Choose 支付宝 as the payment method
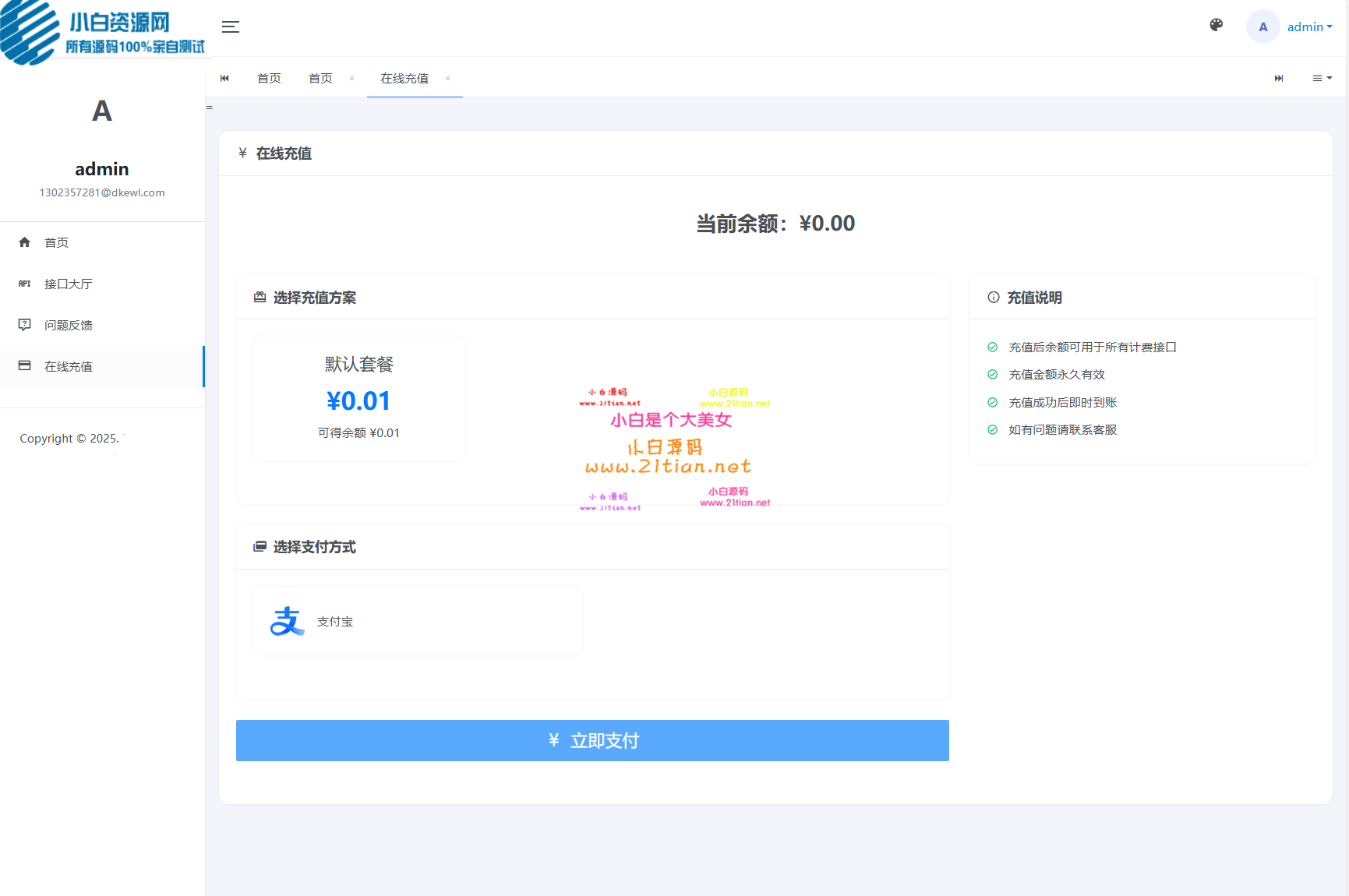This screenshot has width=1349, height=896. point(417,621)
